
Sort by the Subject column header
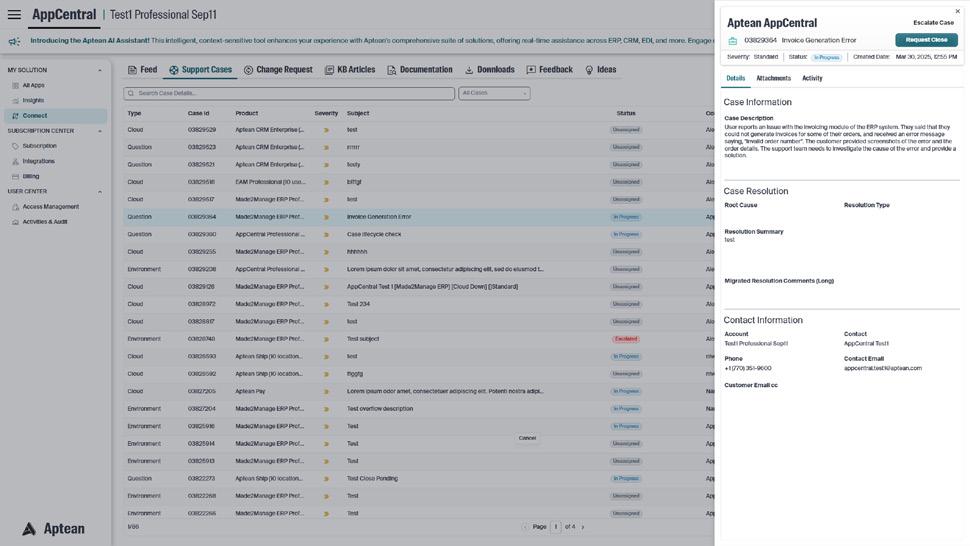[x=358, y=113]
